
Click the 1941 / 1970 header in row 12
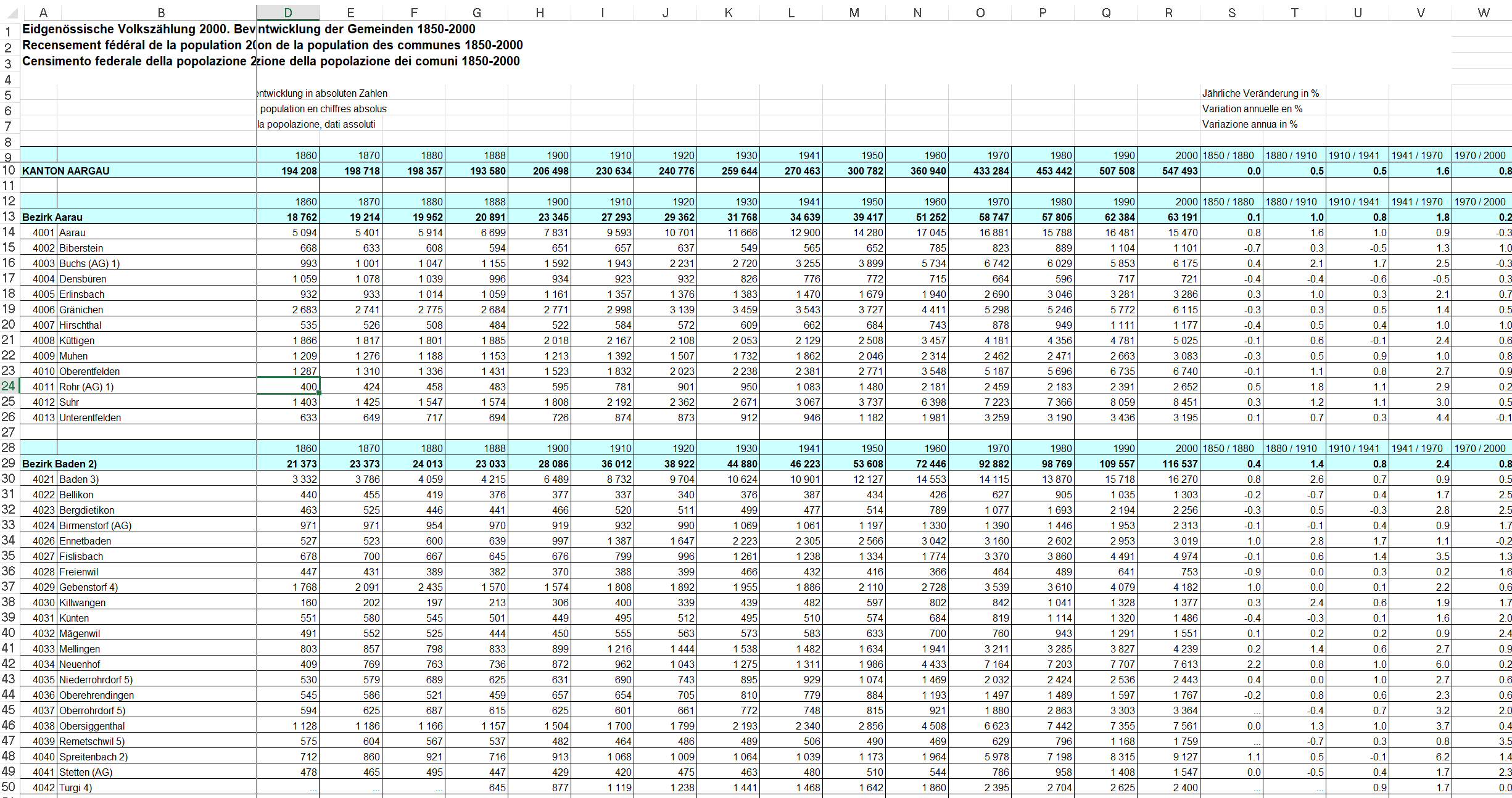click(1421, 202)
